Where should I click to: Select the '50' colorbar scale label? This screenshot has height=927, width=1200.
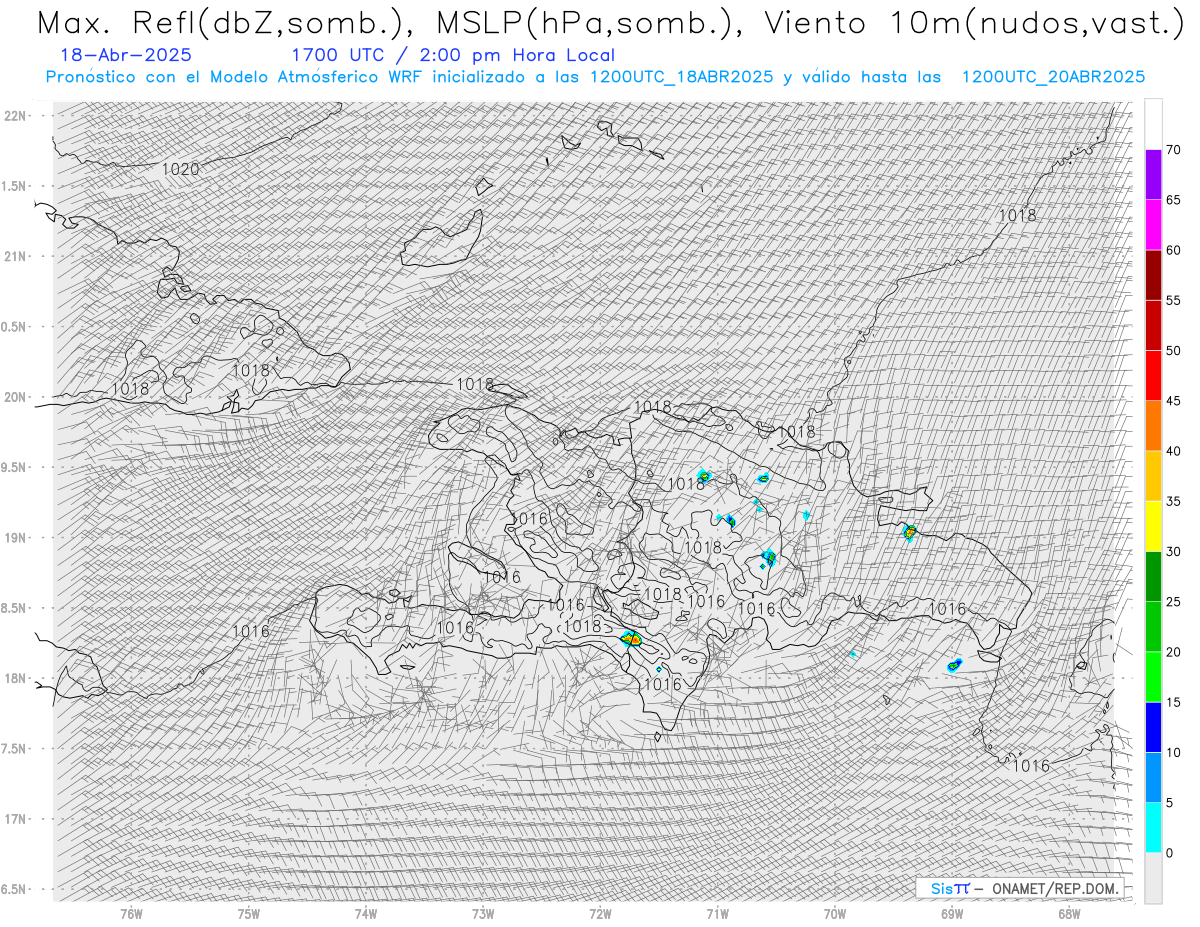click(1174, 351)
